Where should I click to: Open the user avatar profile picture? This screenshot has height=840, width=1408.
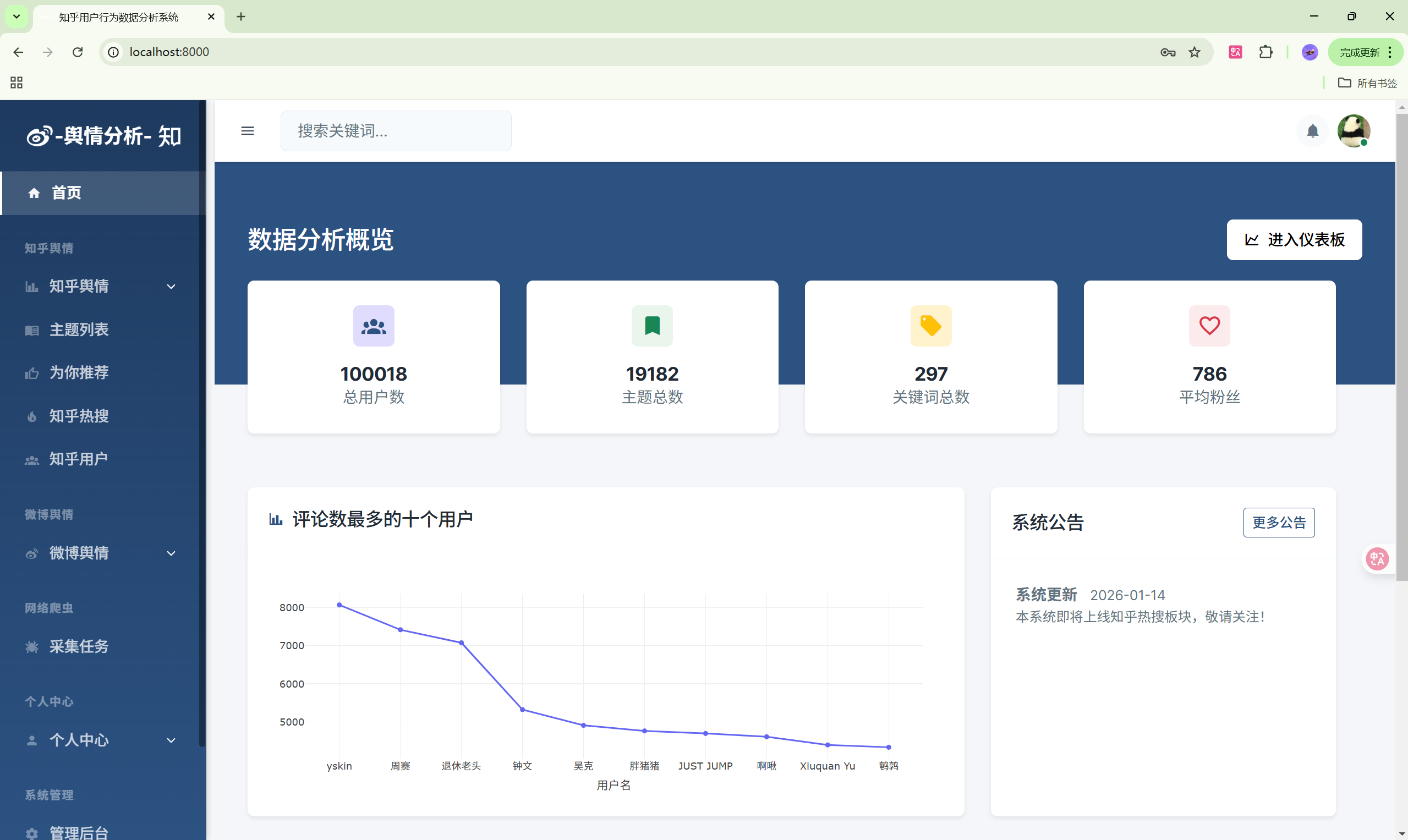[1353, 131]
